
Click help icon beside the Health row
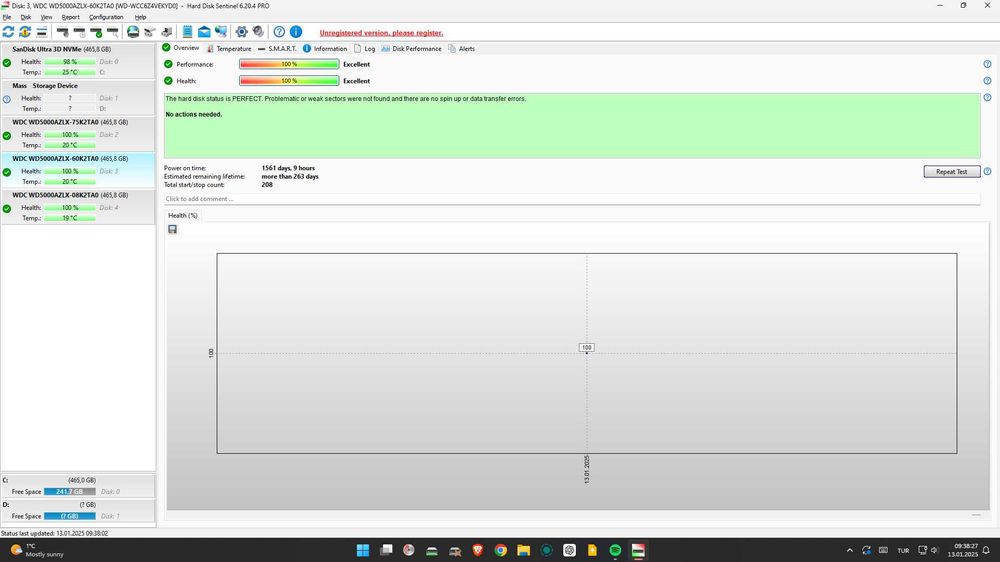[x=987, y=81]
